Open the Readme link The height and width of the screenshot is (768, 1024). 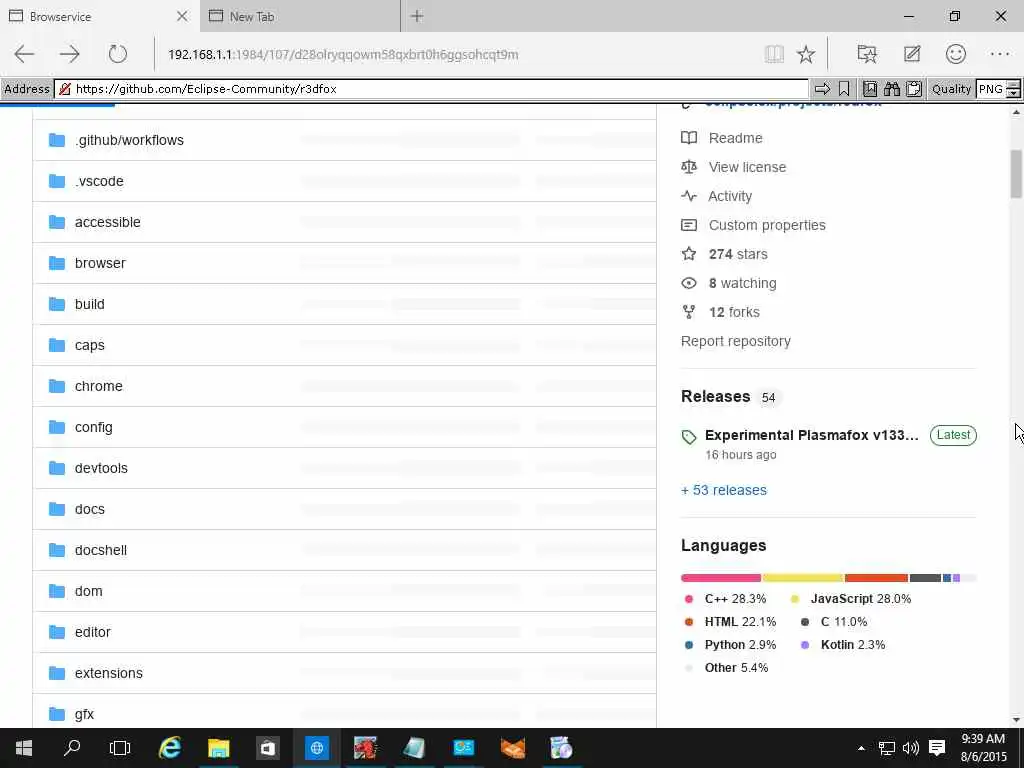735,138
